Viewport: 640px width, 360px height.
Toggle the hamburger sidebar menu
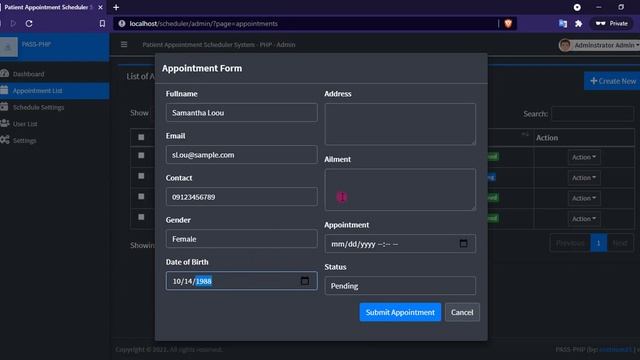pyautogui.click(x=124, y=44)
